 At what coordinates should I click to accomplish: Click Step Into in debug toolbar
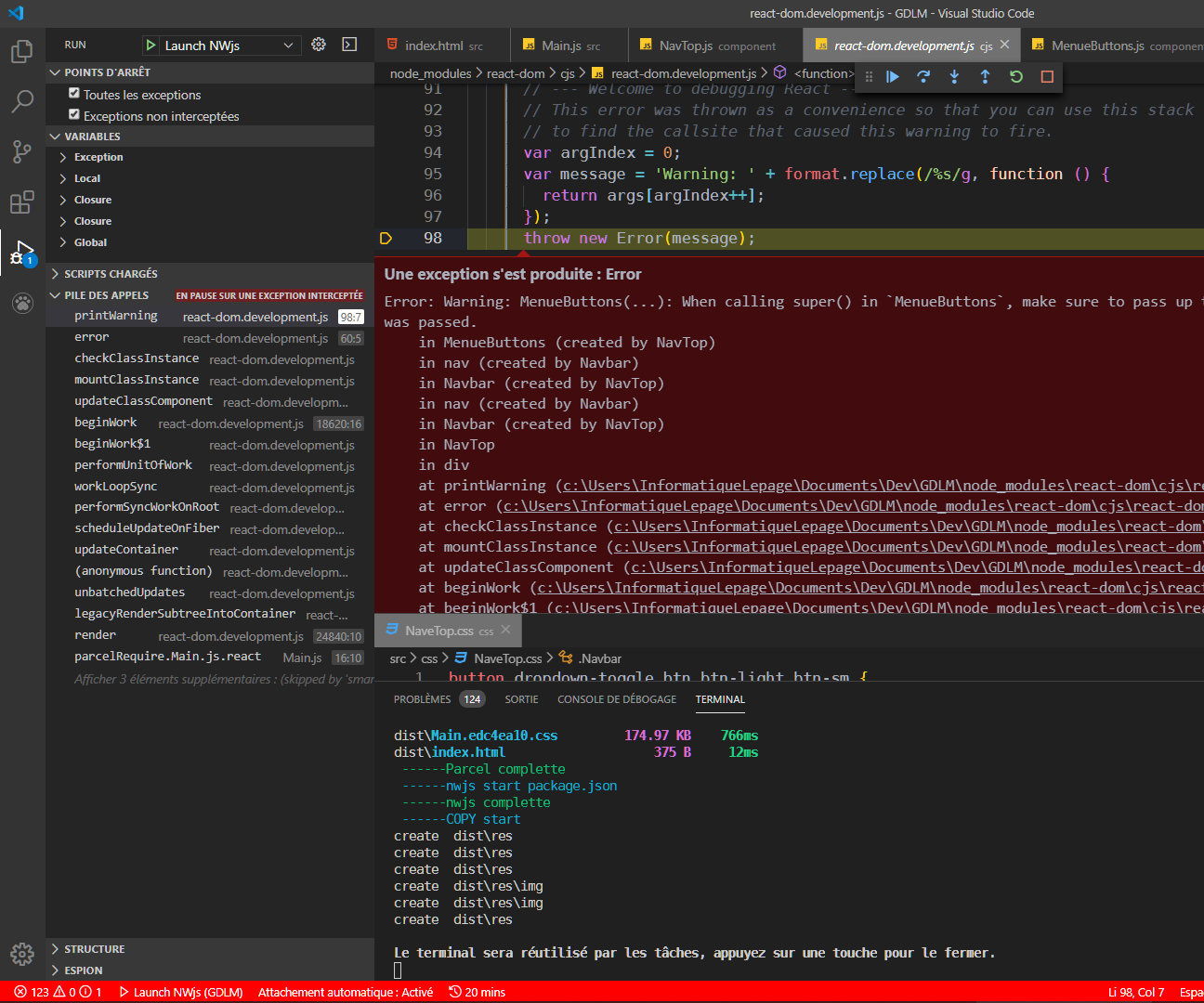pos(954,77)
